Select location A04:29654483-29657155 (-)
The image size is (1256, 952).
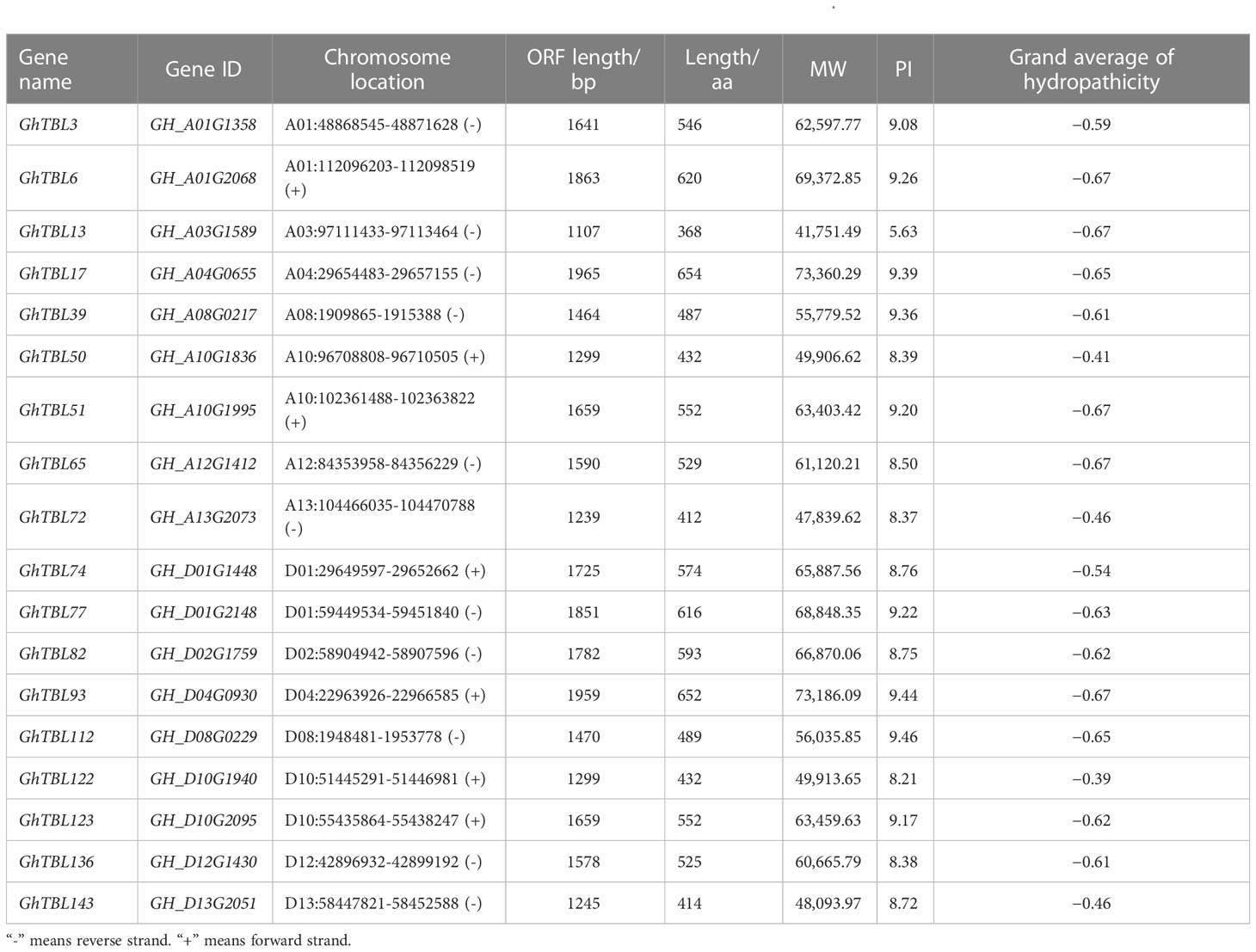click(x=383, y=273)
